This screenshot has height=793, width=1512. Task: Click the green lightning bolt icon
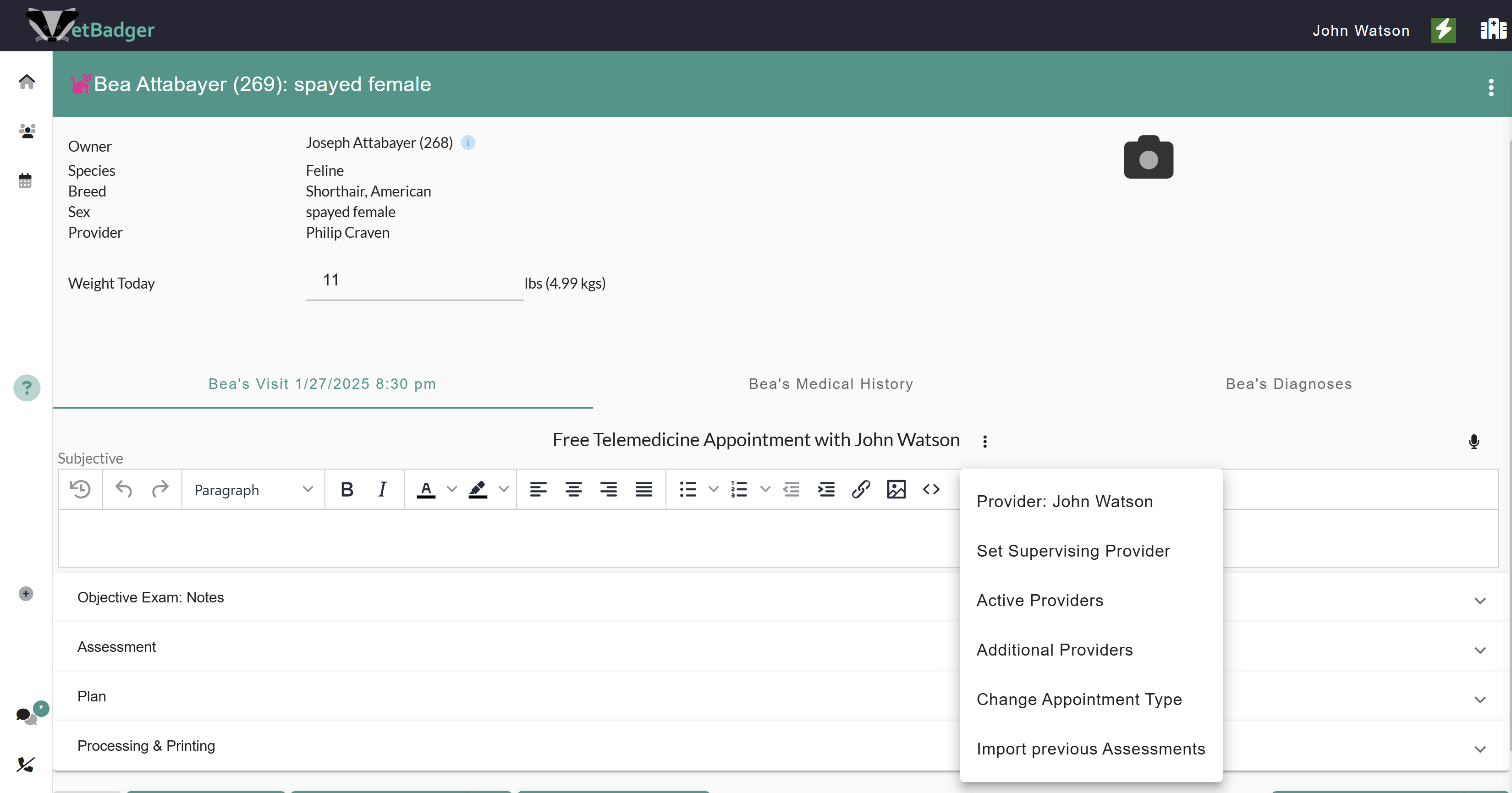click(1443, 30)
